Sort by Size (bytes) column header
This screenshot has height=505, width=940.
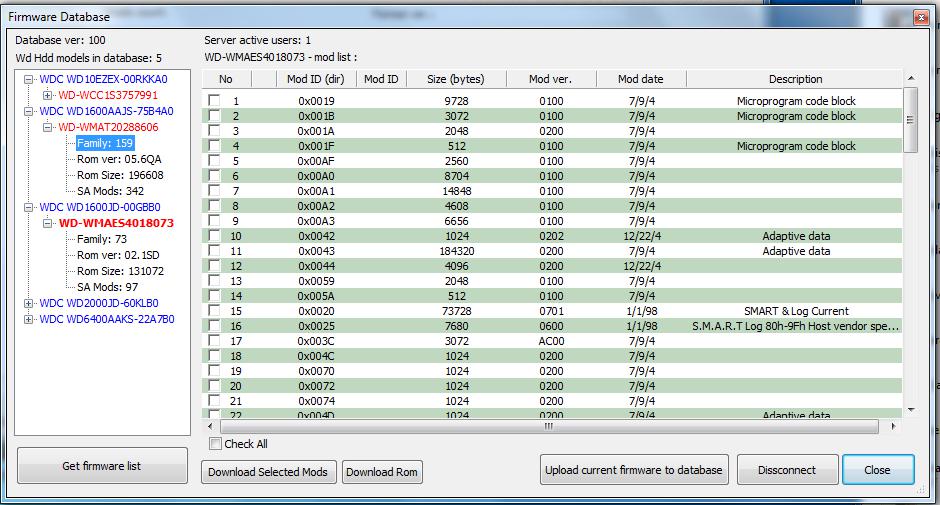pyautogui.click(x=456, y=79)
